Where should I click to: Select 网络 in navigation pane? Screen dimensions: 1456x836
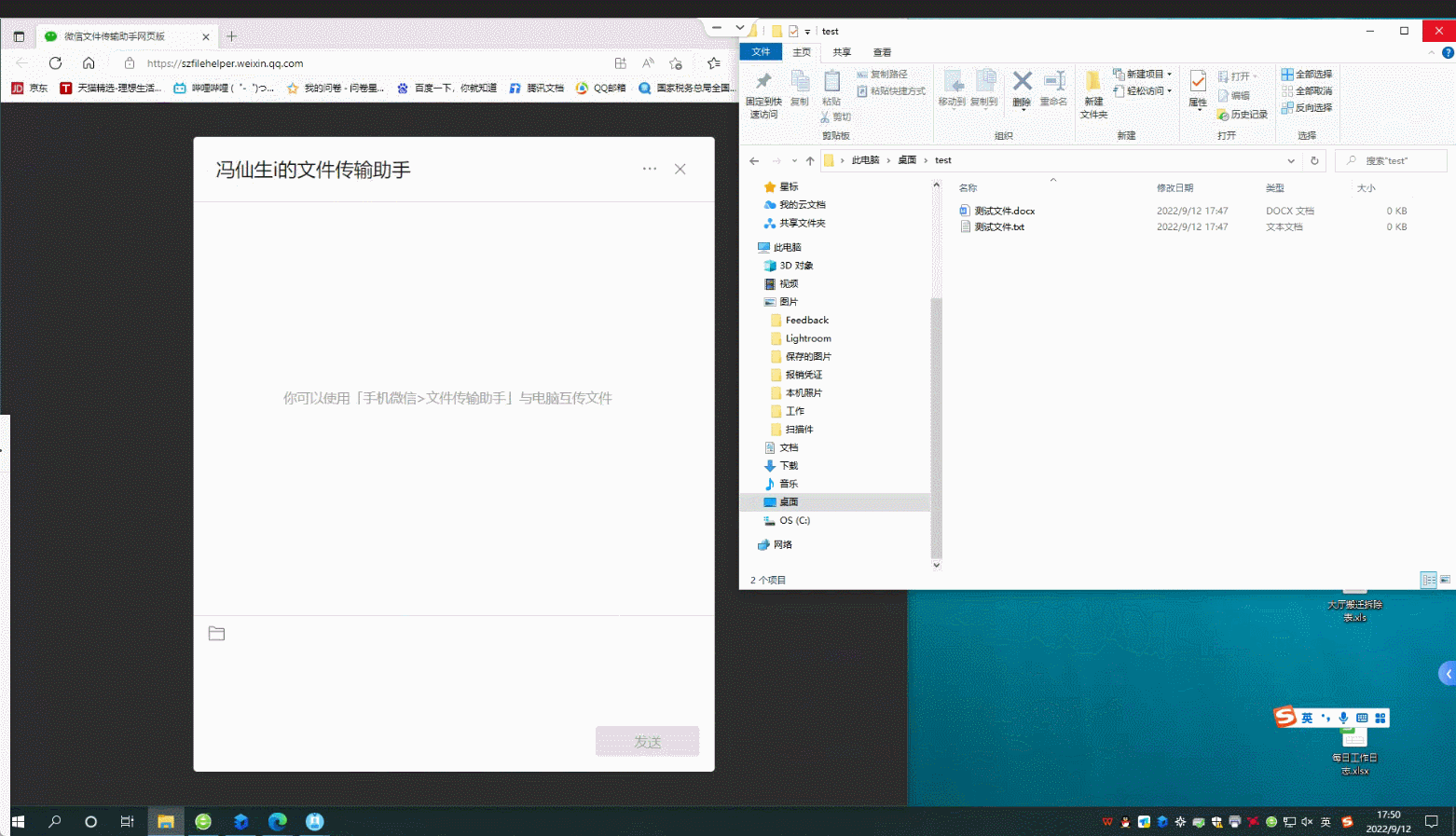pos(775,544)
